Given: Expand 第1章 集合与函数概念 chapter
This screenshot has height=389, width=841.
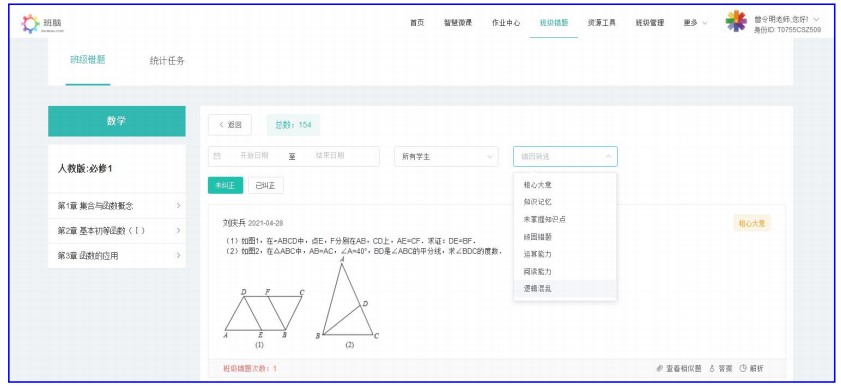Looking at the screenshot, I should (x=117, y=205).
